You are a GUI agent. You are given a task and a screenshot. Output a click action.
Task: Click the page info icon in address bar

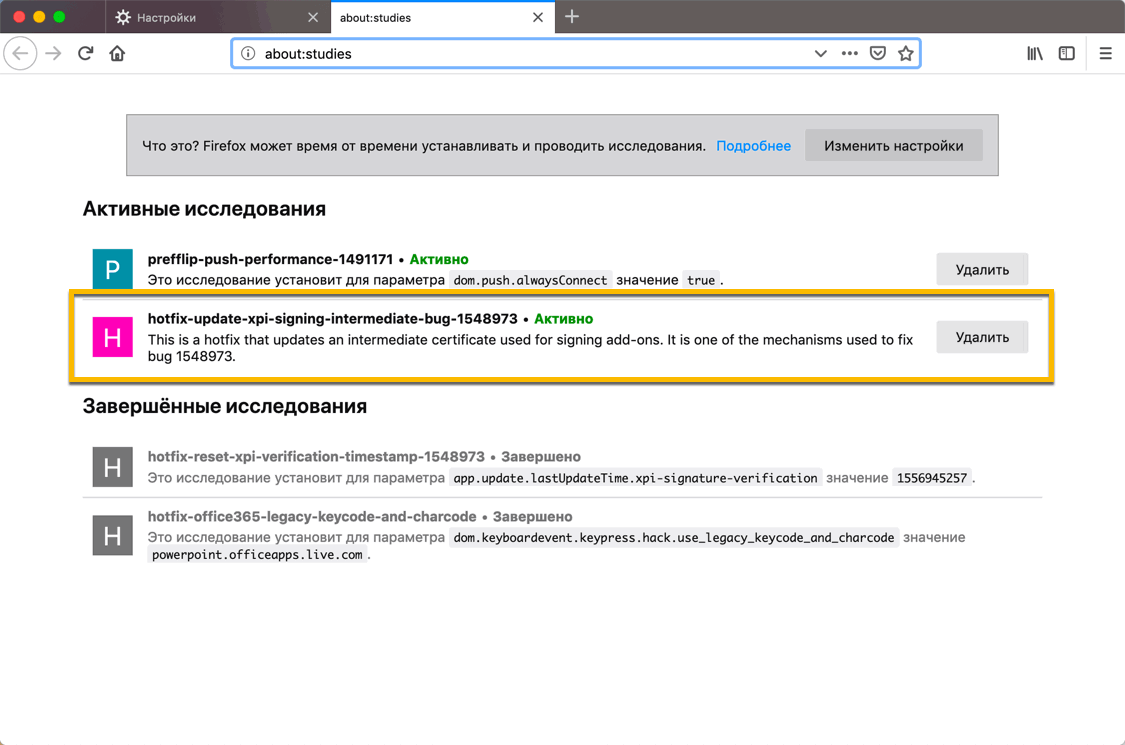[248, 53]
